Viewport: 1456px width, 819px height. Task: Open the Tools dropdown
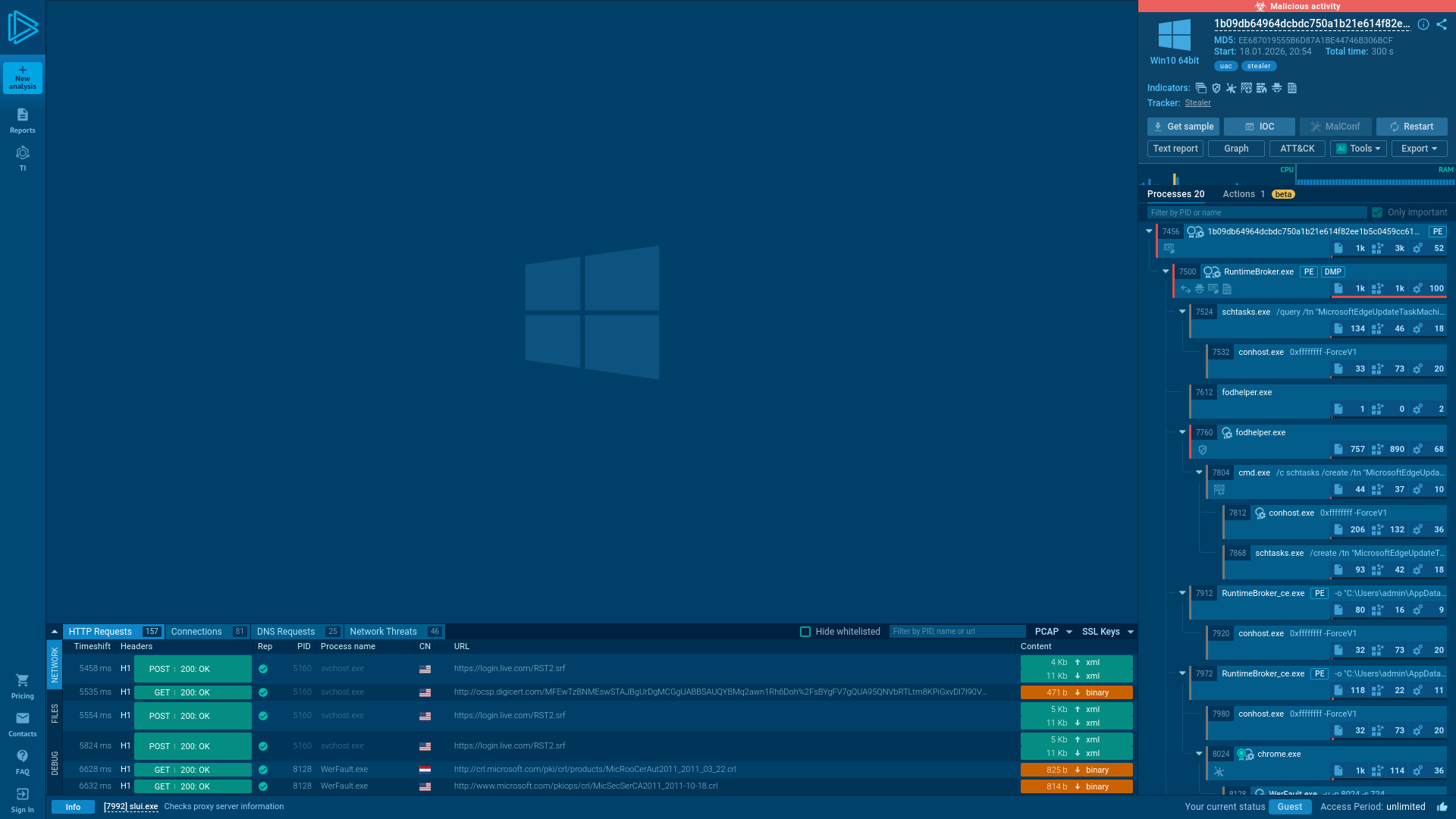coord(1358,149)
